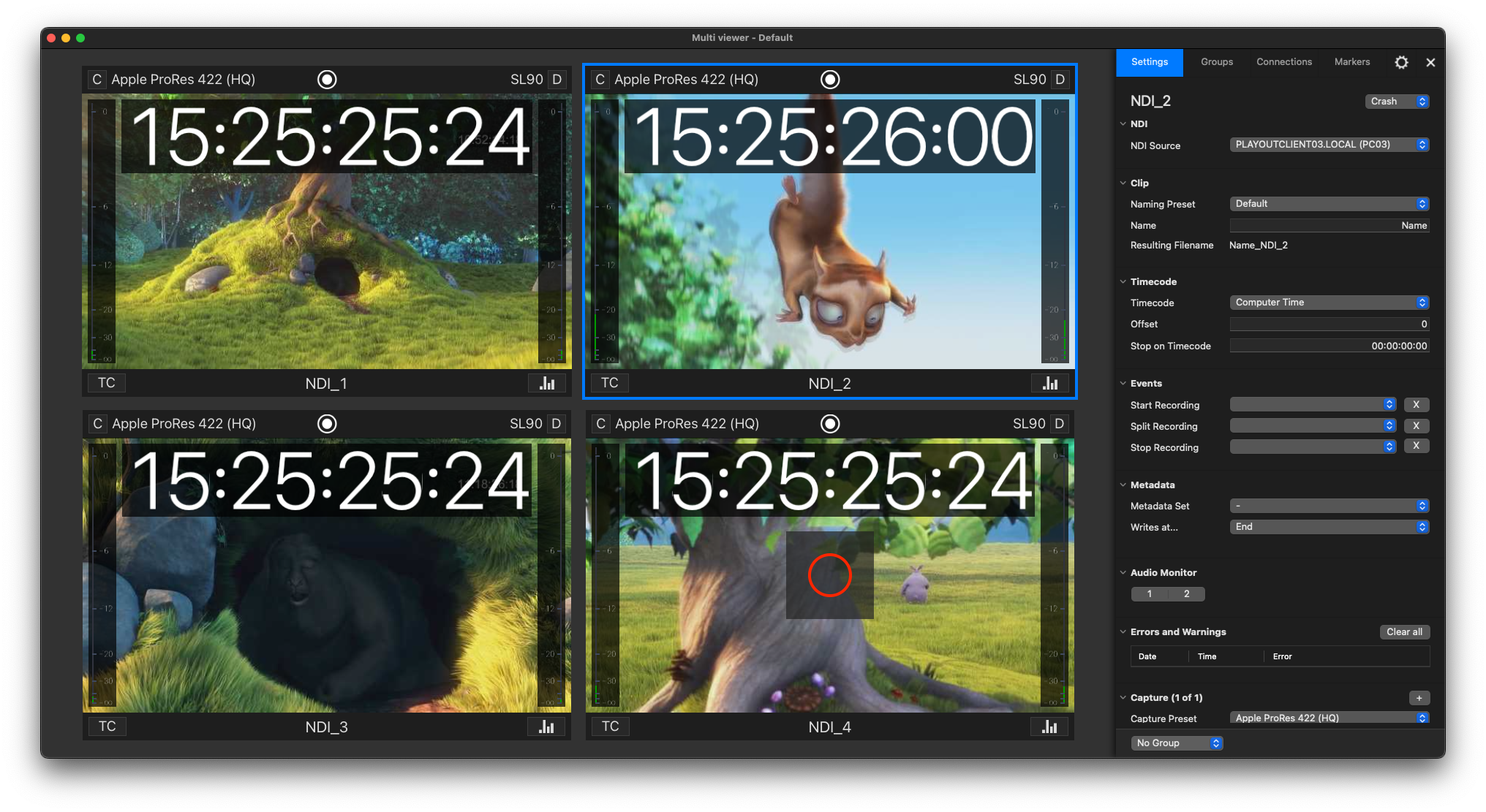Collapse the Metadata section
This screenshot has width=1486, height=812.
click(x=1123, y=485)
